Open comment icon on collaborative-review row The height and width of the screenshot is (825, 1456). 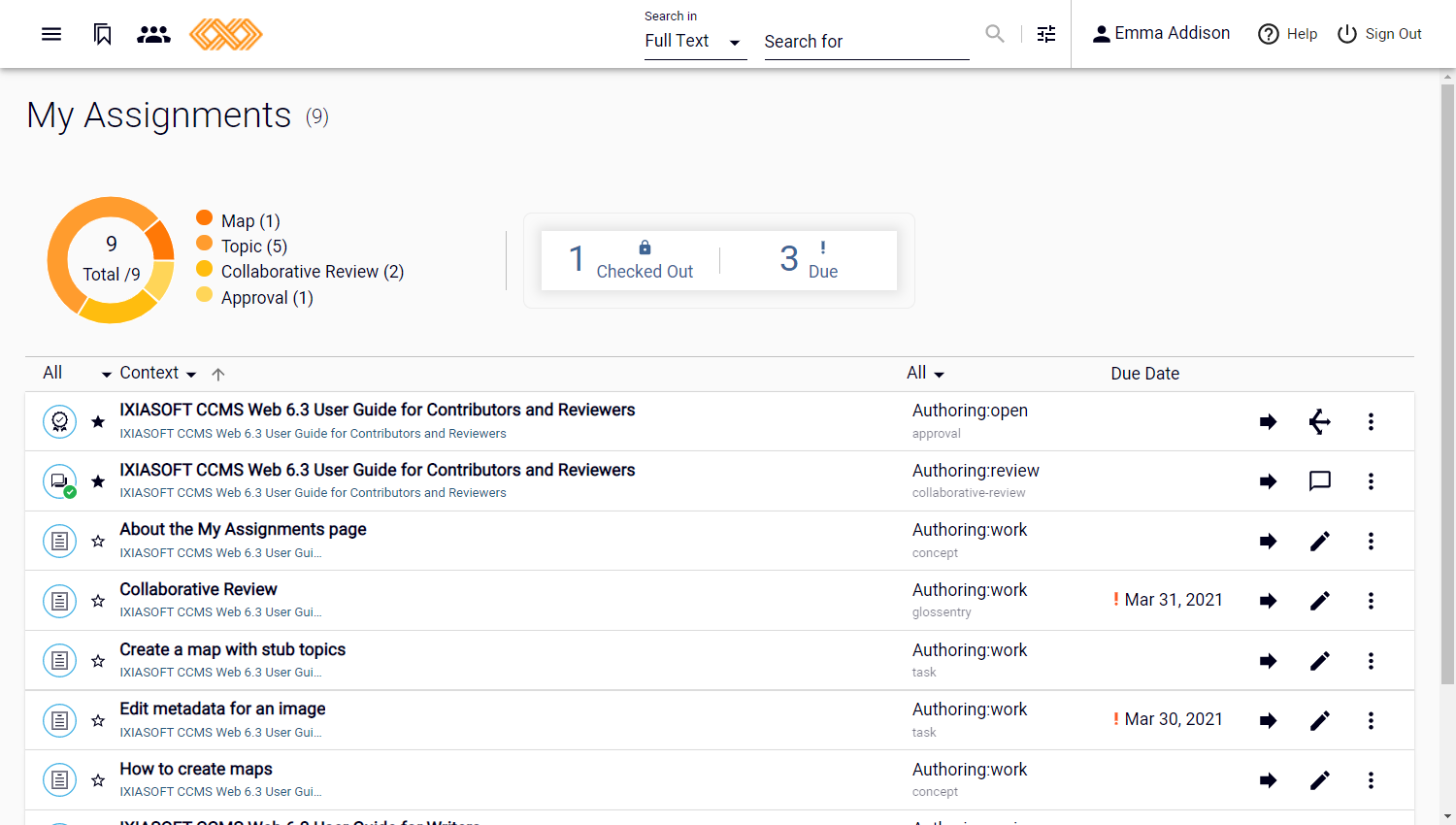pyautogui.click(x=1319, y=481)
